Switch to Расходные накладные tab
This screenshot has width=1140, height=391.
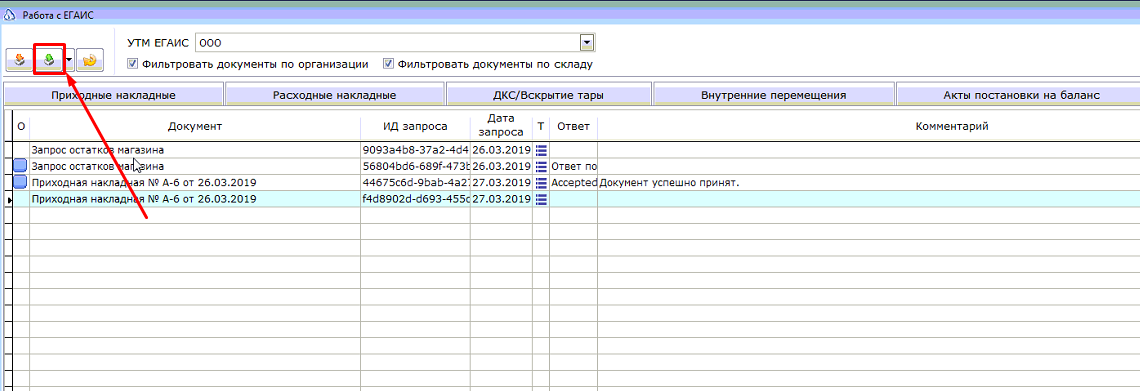[x=334, y=95]
